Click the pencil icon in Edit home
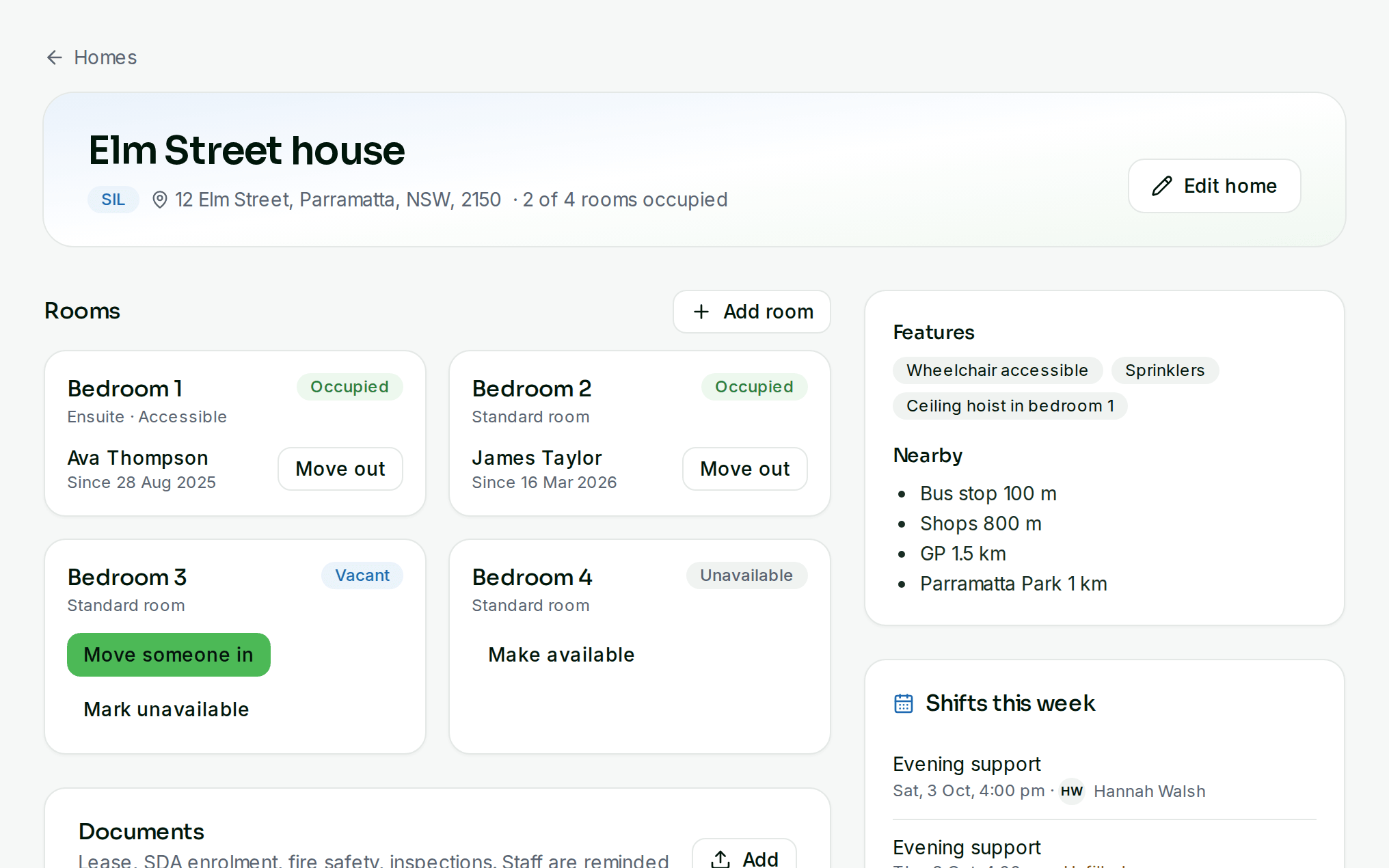Image resolution: width=1389 pixels, height=868 pixels. (x=1162, y=186)
